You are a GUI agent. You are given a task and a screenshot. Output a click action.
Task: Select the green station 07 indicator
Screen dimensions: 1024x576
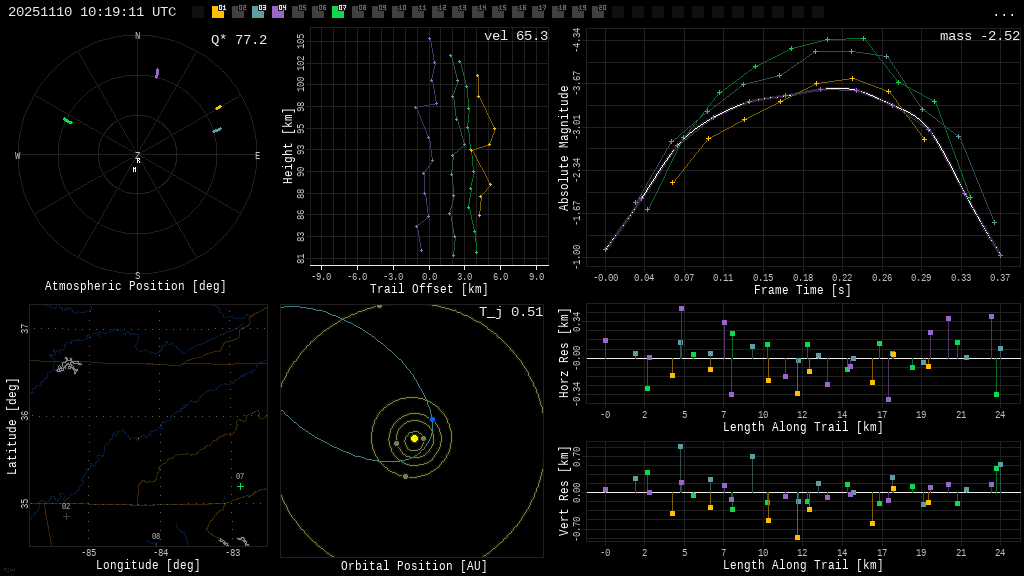[x=338, y=12]
